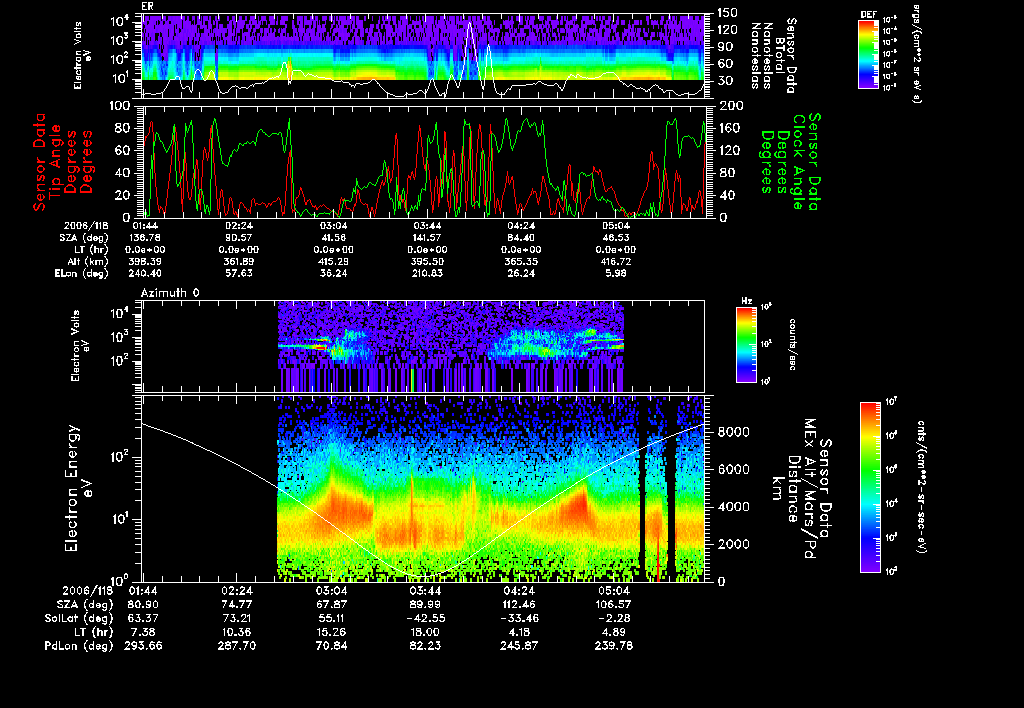Screen dimensions: 1024x708
Task: Select PdLon value 82.23
Action: coord(426,646)
